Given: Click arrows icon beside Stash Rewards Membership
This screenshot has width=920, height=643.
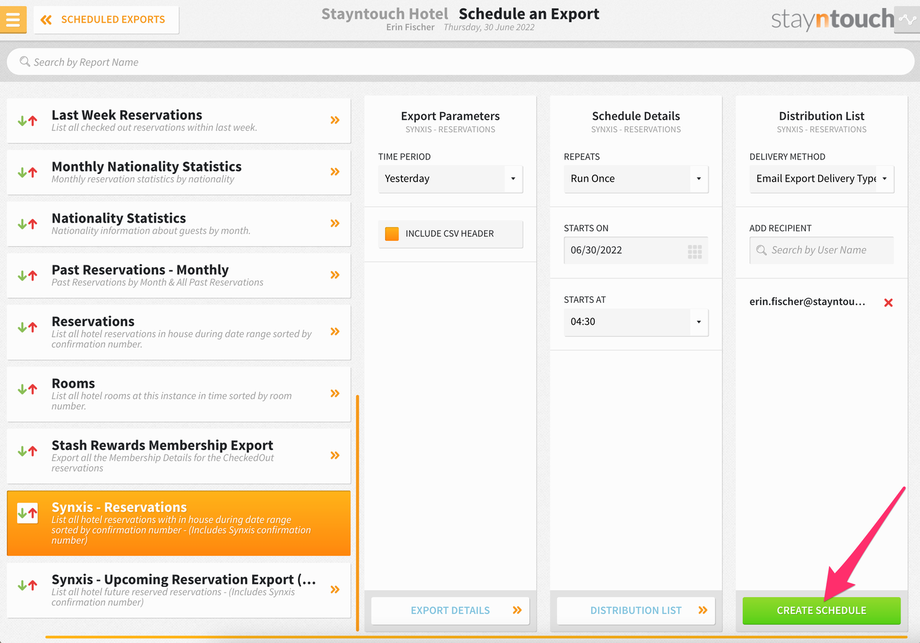Looking at the screenshot, I should coord(28,451).
